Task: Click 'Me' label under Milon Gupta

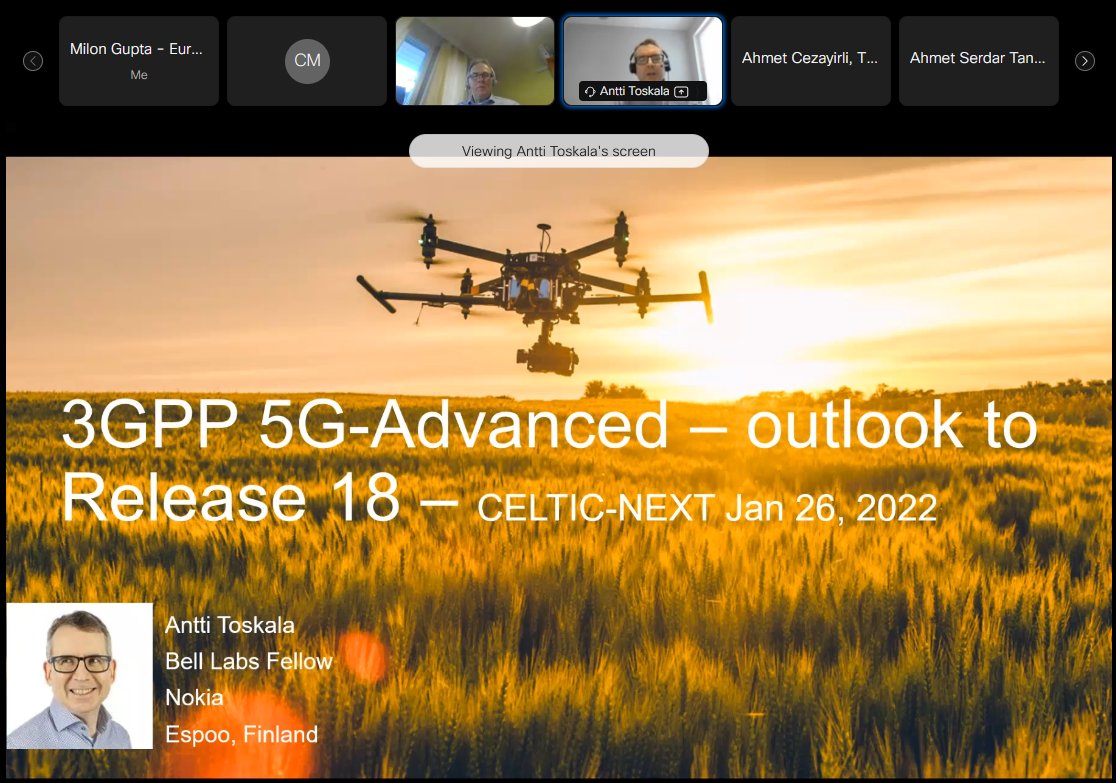Action: point(139,75)
